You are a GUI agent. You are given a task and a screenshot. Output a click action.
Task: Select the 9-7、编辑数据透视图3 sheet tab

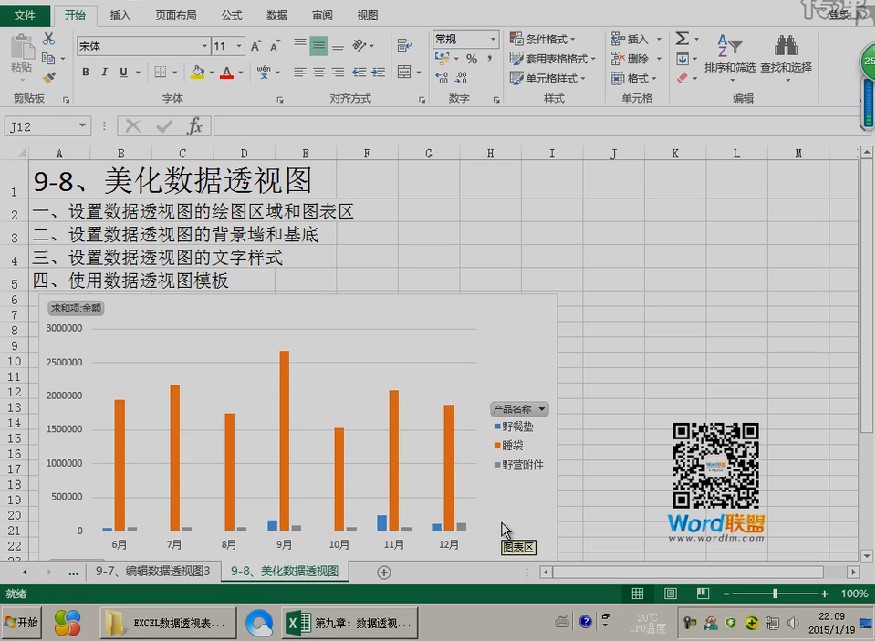point(153,571)
